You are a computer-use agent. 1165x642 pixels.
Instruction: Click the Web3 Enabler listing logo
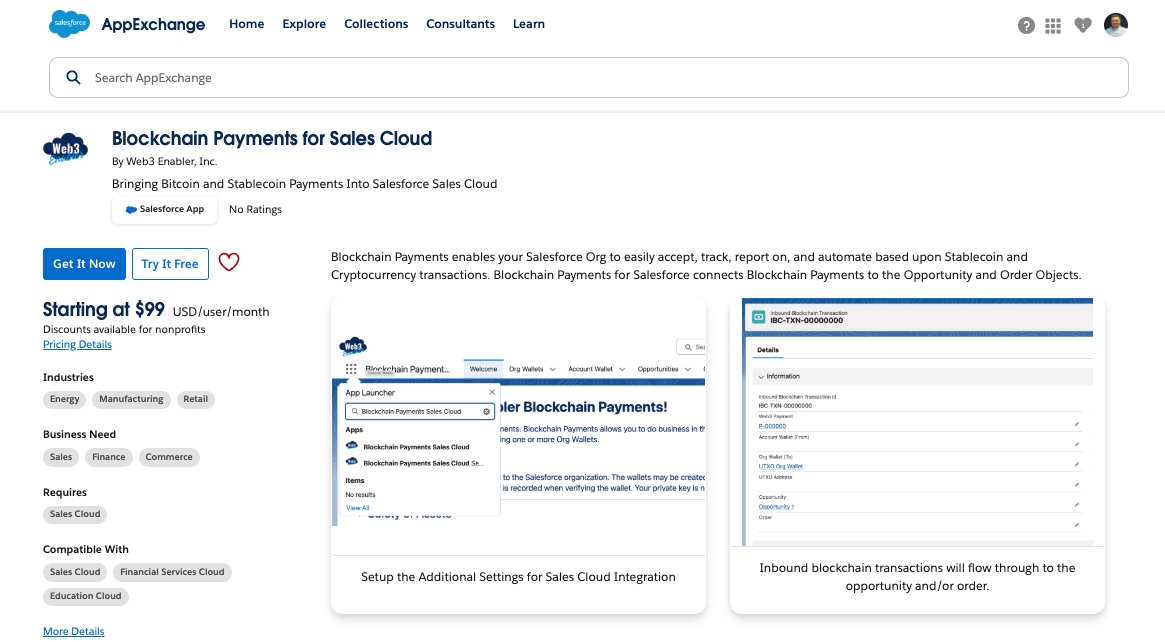(x=65, y=148)
